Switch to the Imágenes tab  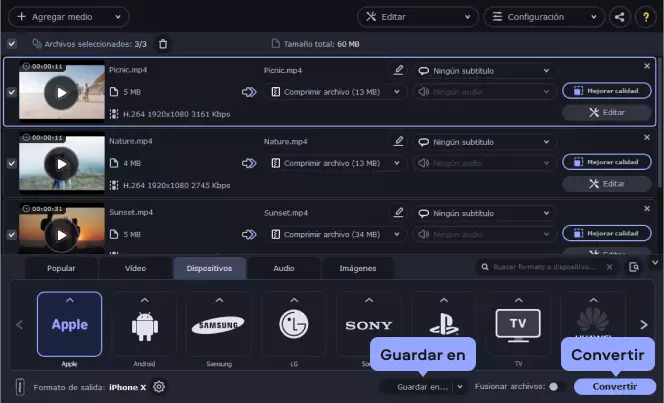[358, 268]
